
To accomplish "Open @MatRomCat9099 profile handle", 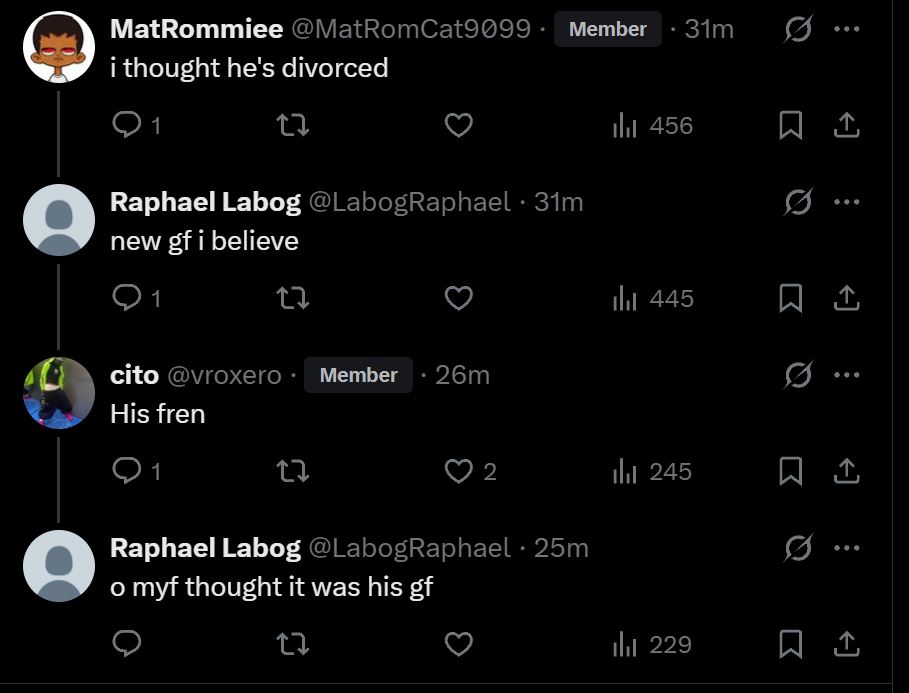I will click(x=410, y=29).
